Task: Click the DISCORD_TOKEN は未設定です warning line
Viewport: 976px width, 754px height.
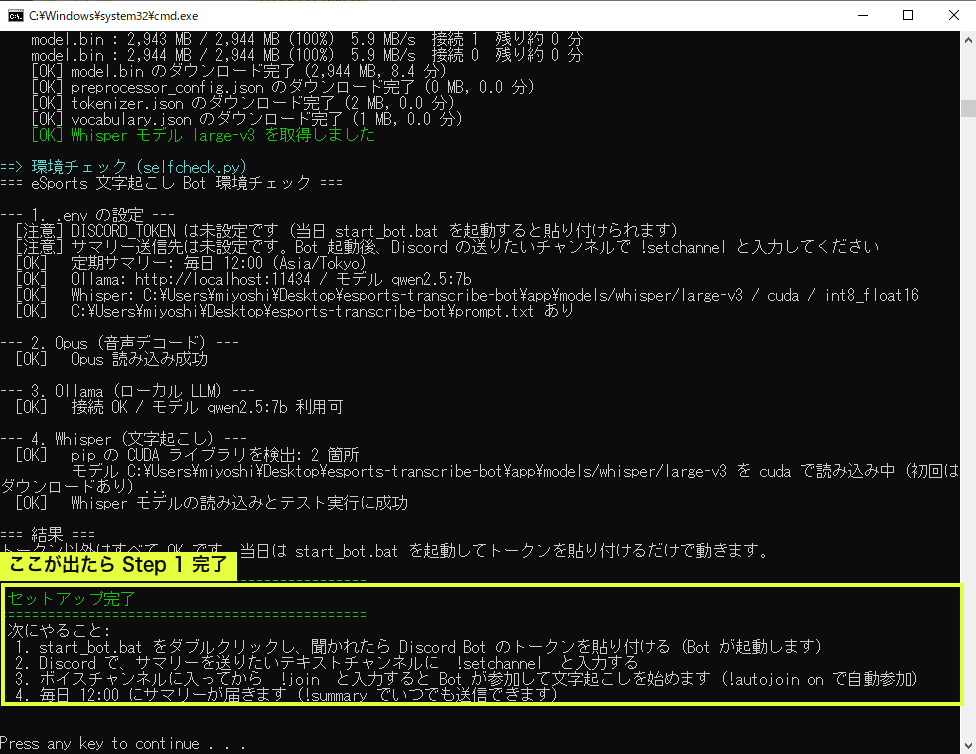Action: (x=347, y=231)
